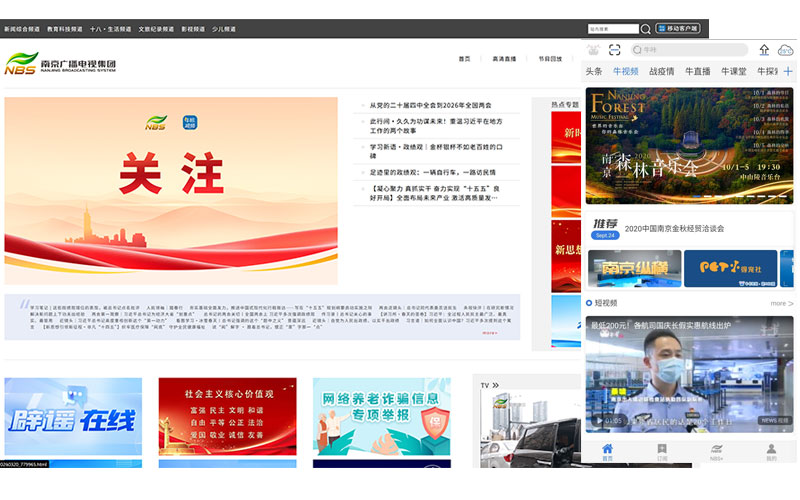
Task: Open the 我的 profile icon
Action: coord(771,451)
